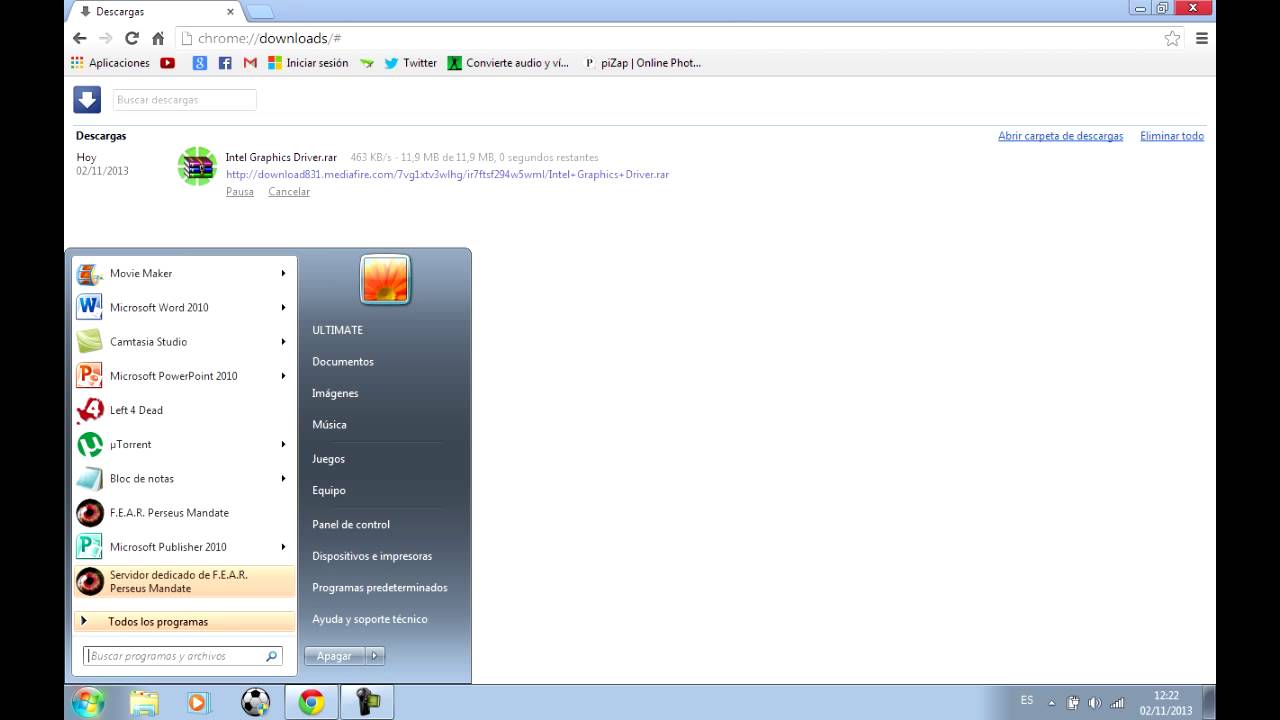1280x720 pixels.
Task: Open the shutdown options arrow next to Apagar
Action: click(x=375, y=656)
